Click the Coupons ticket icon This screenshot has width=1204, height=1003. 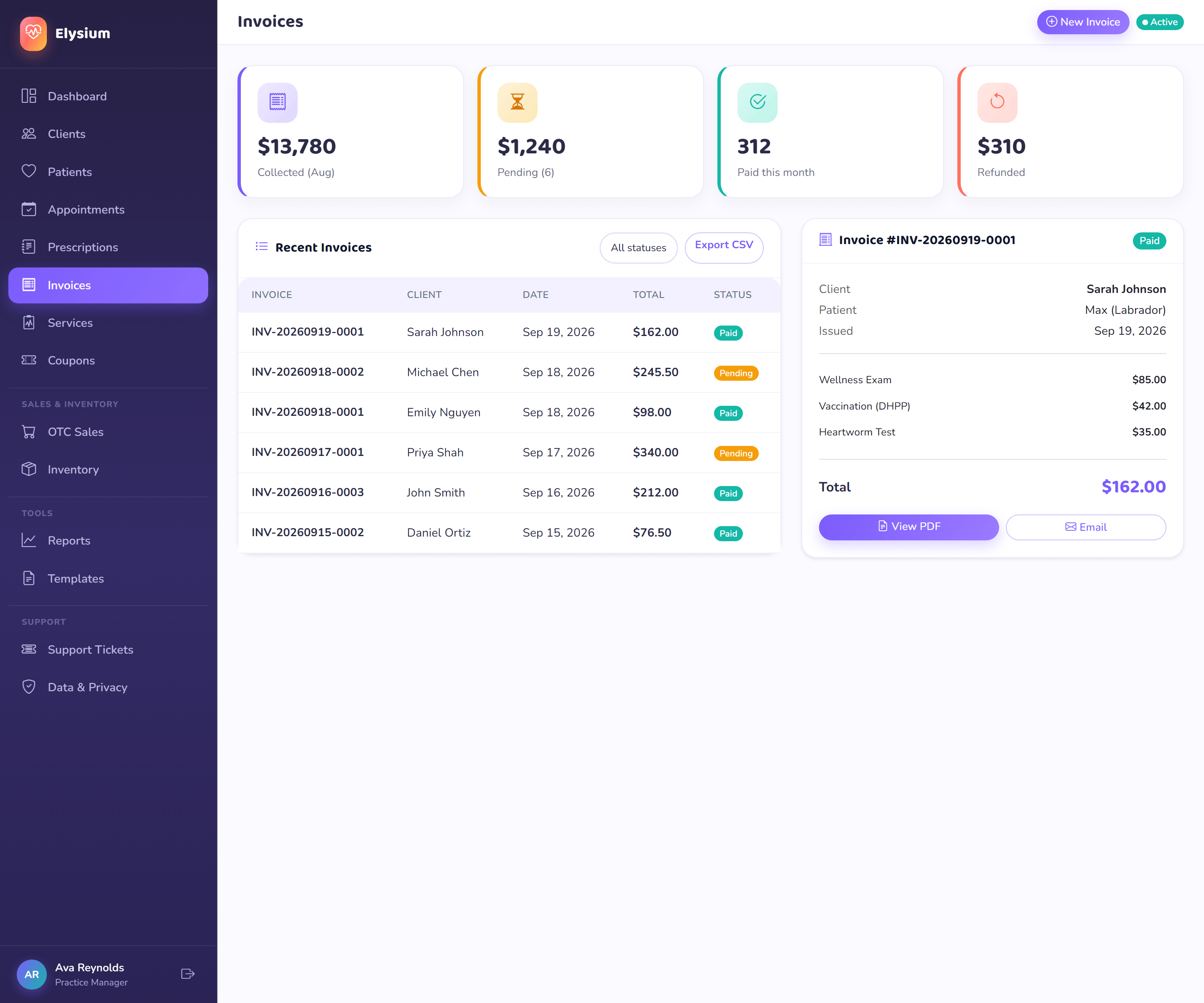[x=29, y=360]
